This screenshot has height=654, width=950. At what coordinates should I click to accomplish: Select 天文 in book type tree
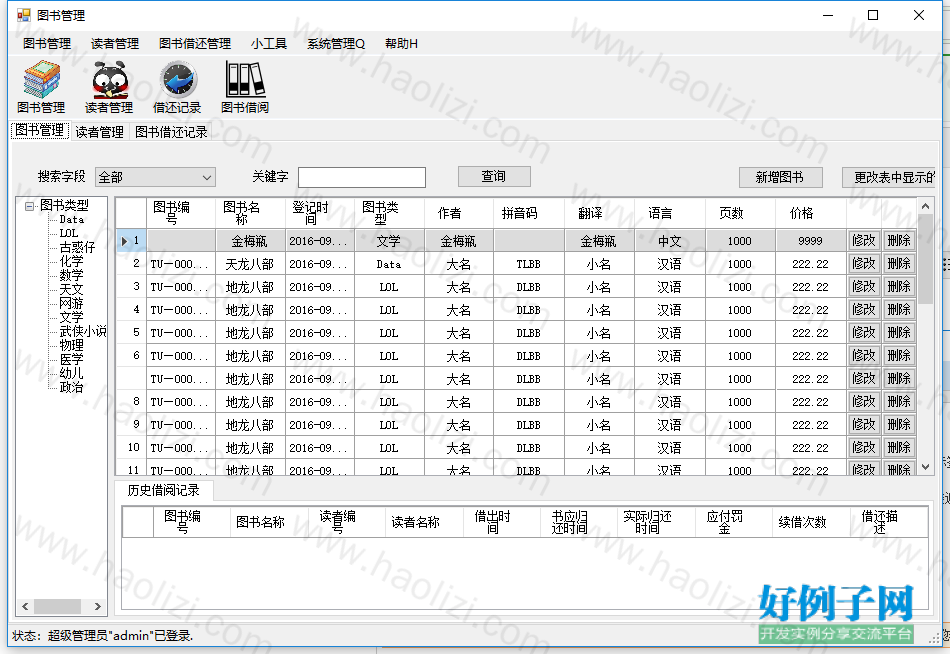71,289
